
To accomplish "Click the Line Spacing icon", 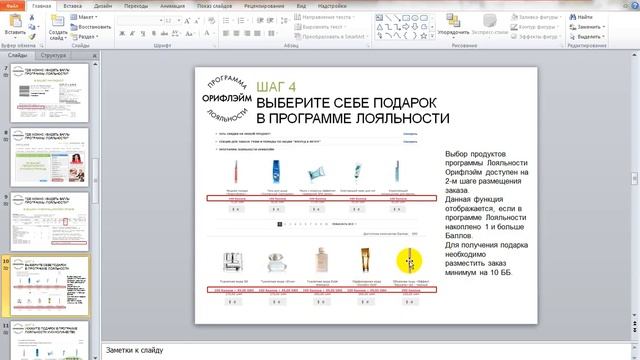I will pos(284,20).
